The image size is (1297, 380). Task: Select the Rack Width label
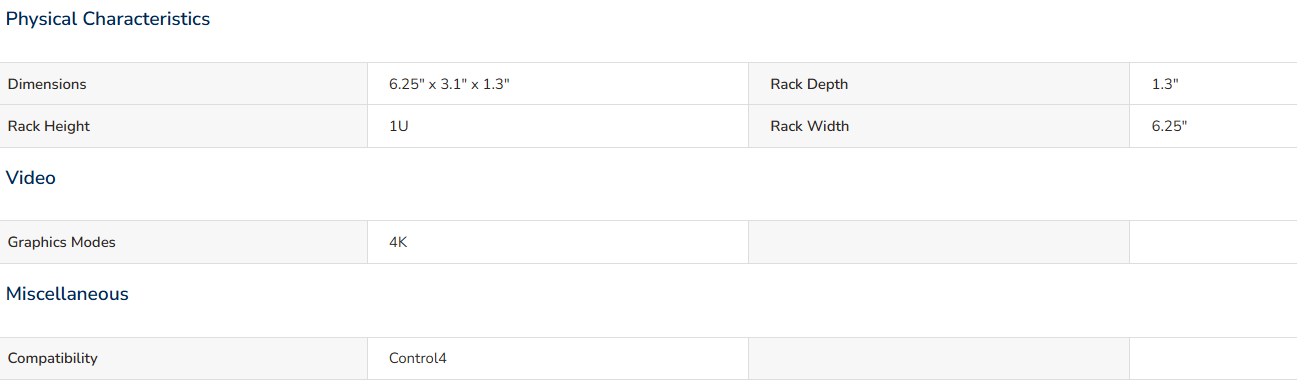click(810, 126)
